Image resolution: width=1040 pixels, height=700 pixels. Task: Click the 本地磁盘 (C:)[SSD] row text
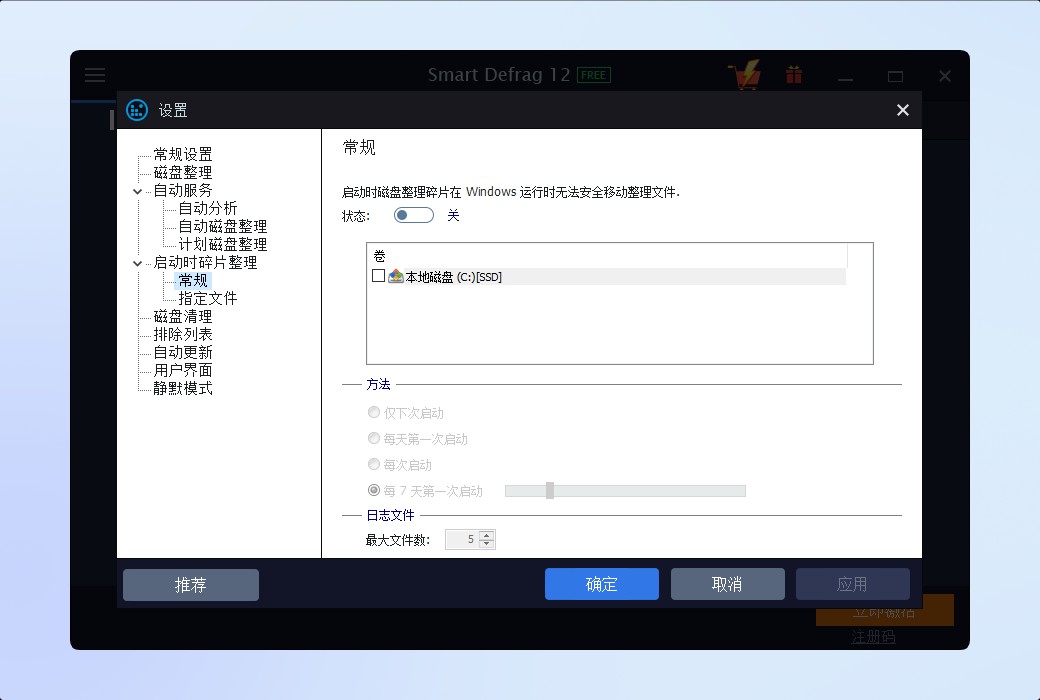click(454, 277)
